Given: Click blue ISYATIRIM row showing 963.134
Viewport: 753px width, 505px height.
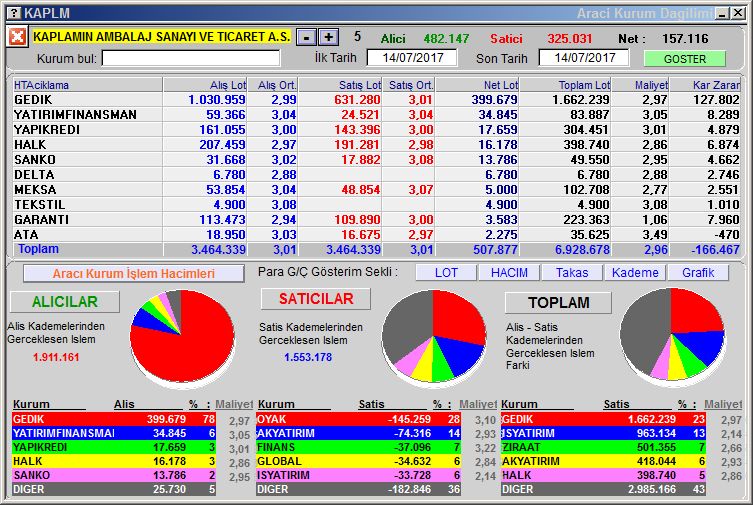Looking at the screenshot, I should [x=603, y=433].
